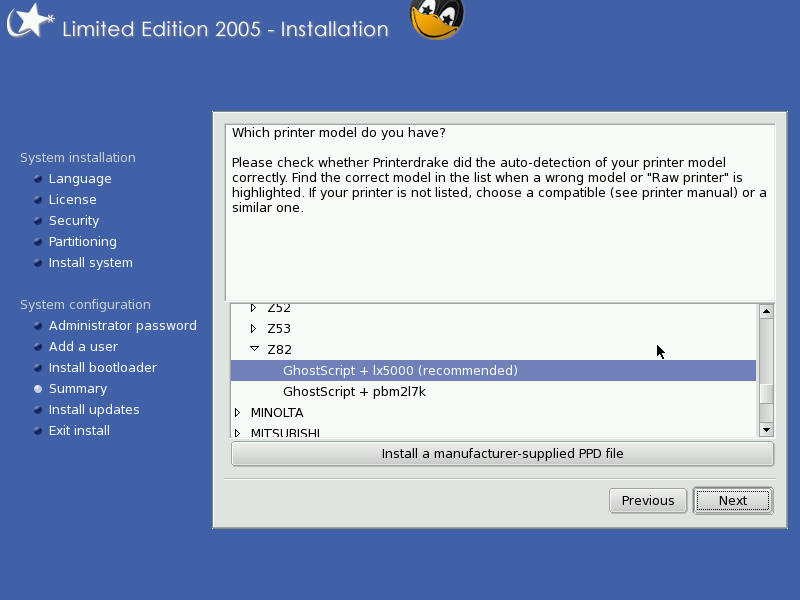This screenshot has width=800, height=600.
Task: Click the Install bootloader step label
Action: (103, 367)
